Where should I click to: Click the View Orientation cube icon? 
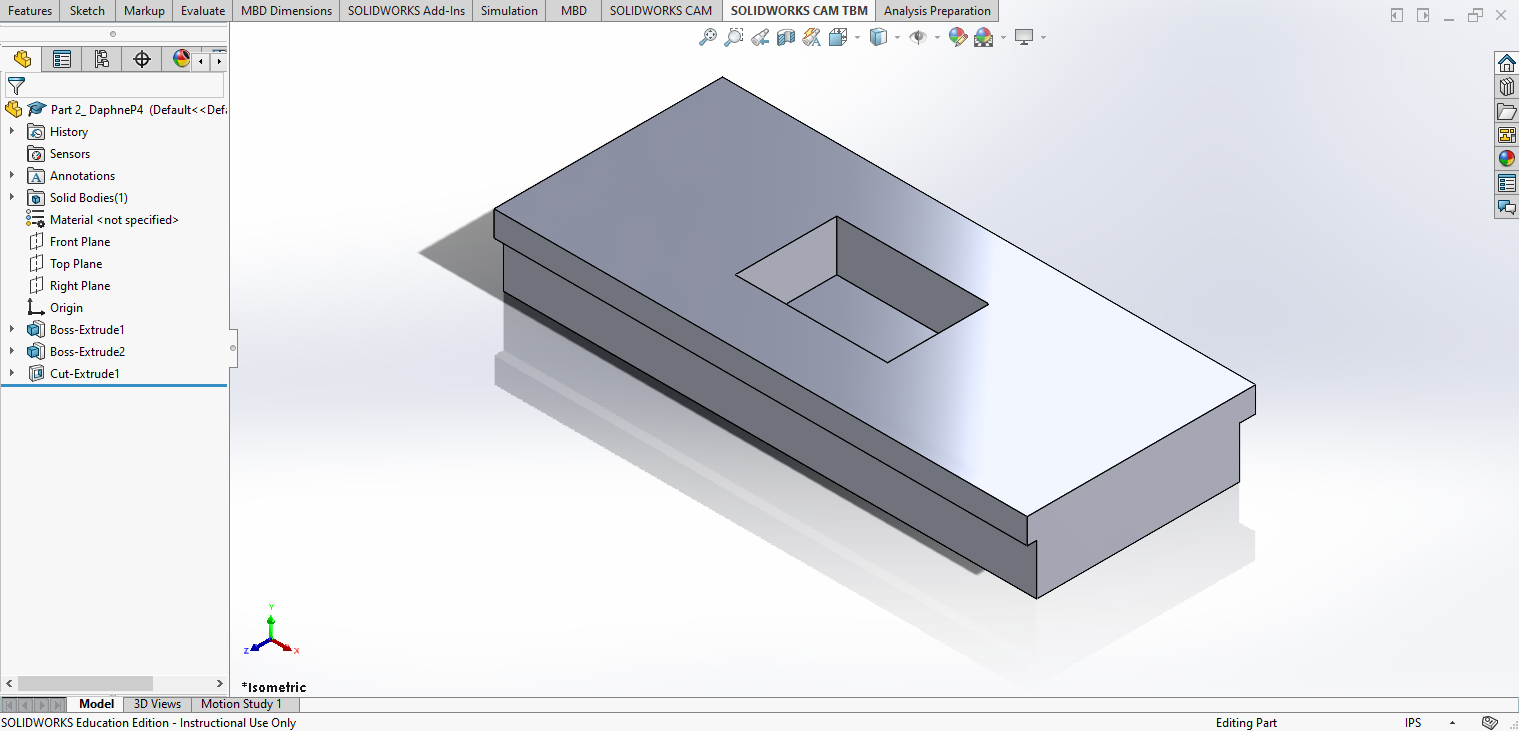[838, 37]
